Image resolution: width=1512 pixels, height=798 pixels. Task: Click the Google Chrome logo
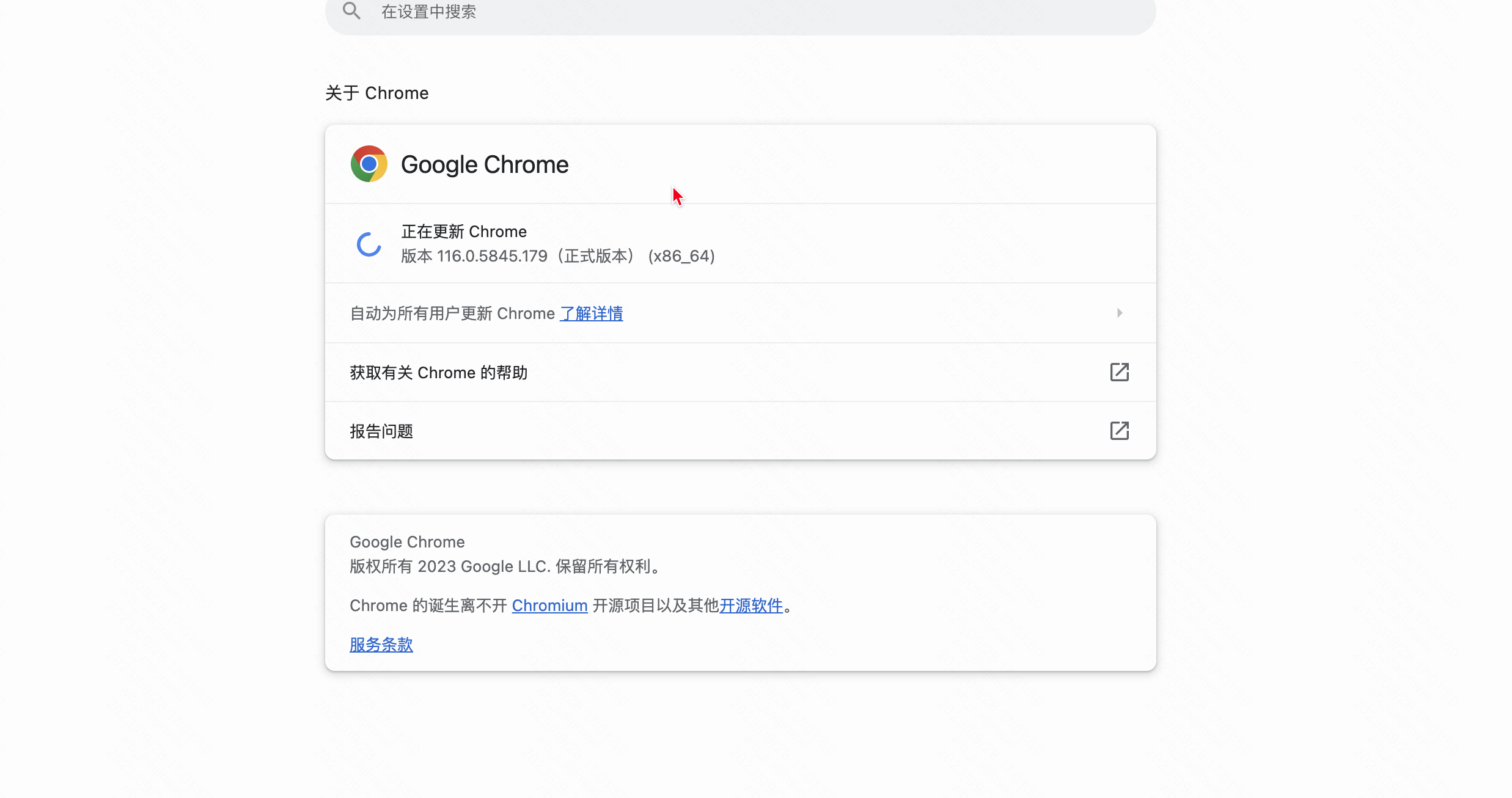[x=369, y=163]
